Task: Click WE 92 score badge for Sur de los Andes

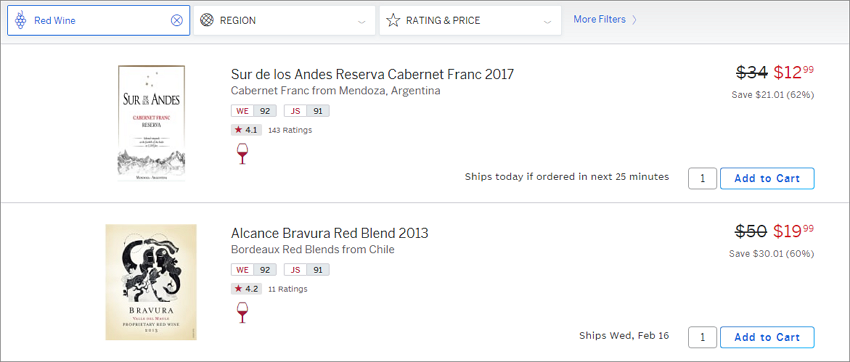Action: point(254,111)
